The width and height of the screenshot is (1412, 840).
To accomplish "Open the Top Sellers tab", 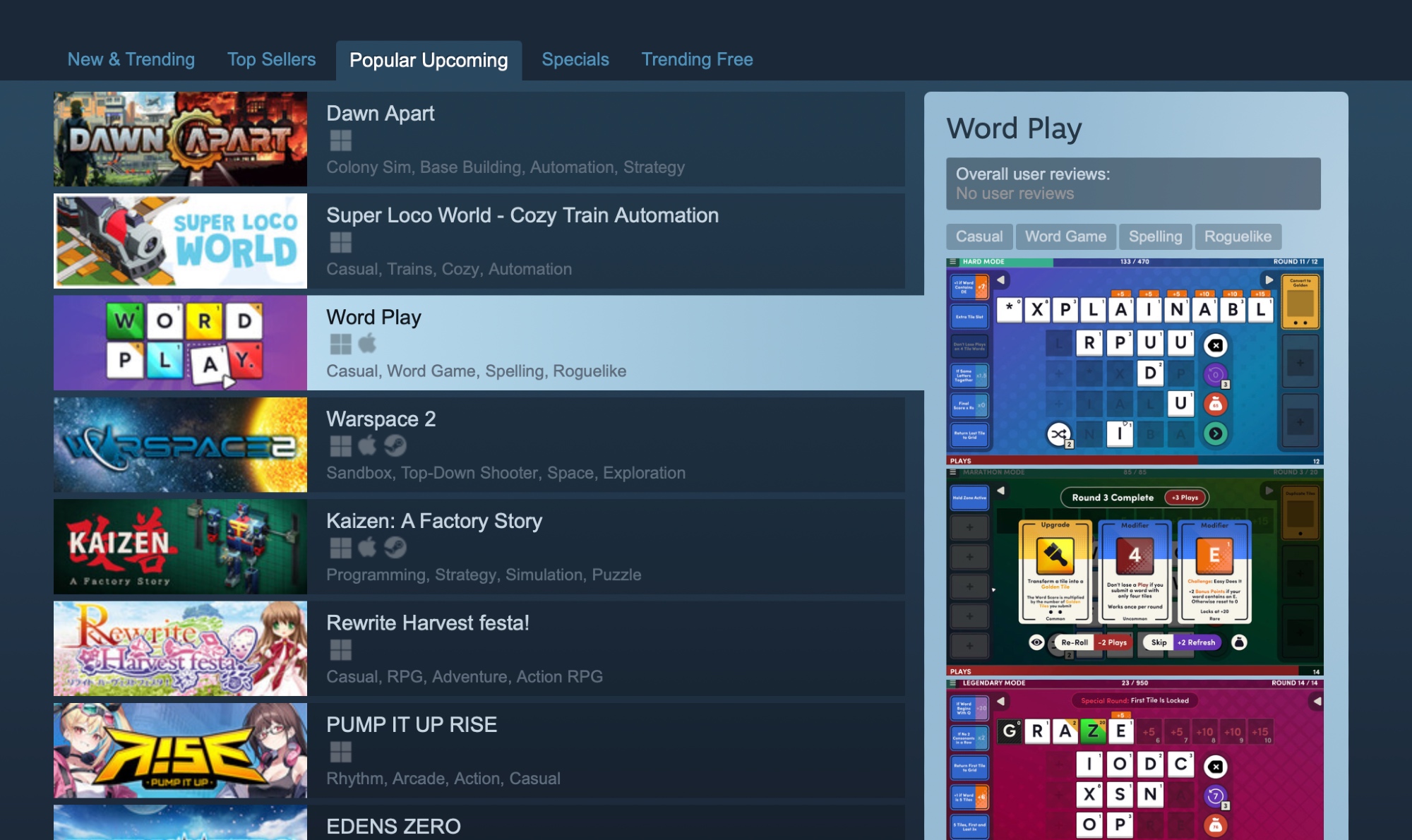I will tap(271, 59).
